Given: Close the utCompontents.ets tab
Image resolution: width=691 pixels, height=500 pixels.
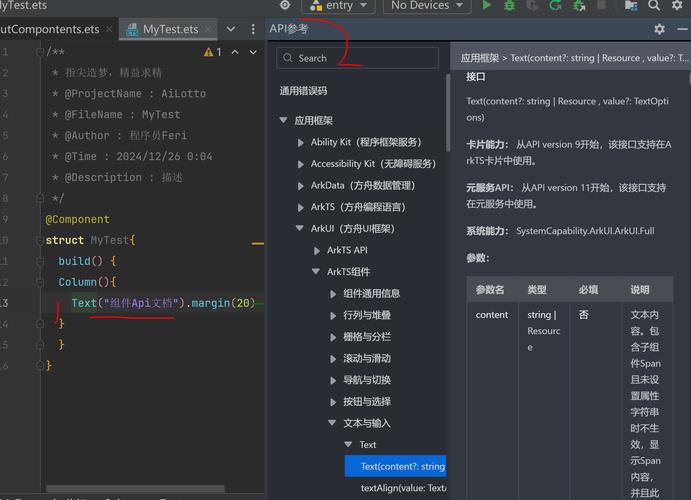Looking at the screenshot, I should click(x=109, y=29).
